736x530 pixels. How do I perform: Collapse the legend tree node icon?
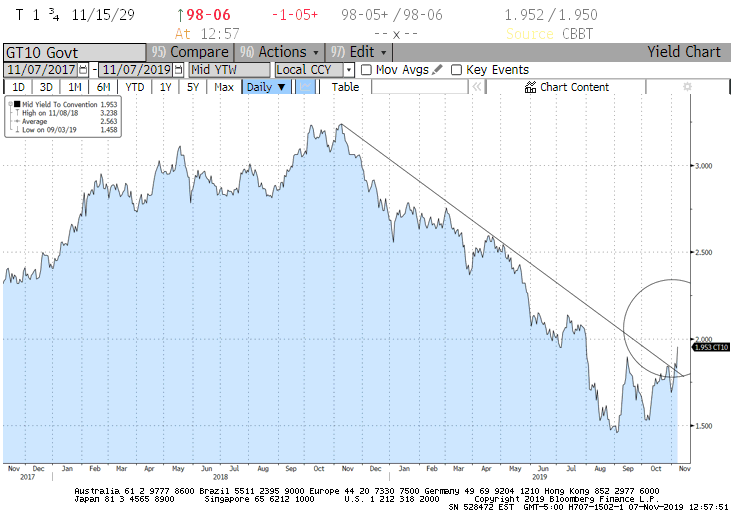click(10, 104)
